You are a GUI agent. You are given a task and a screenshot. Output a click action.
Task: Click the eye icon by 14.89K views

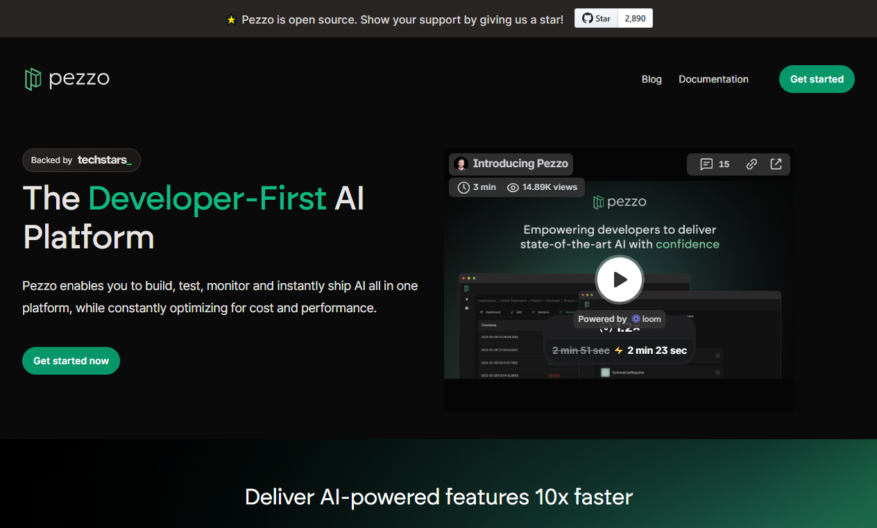pyautogui.click(x=513, y=187)
